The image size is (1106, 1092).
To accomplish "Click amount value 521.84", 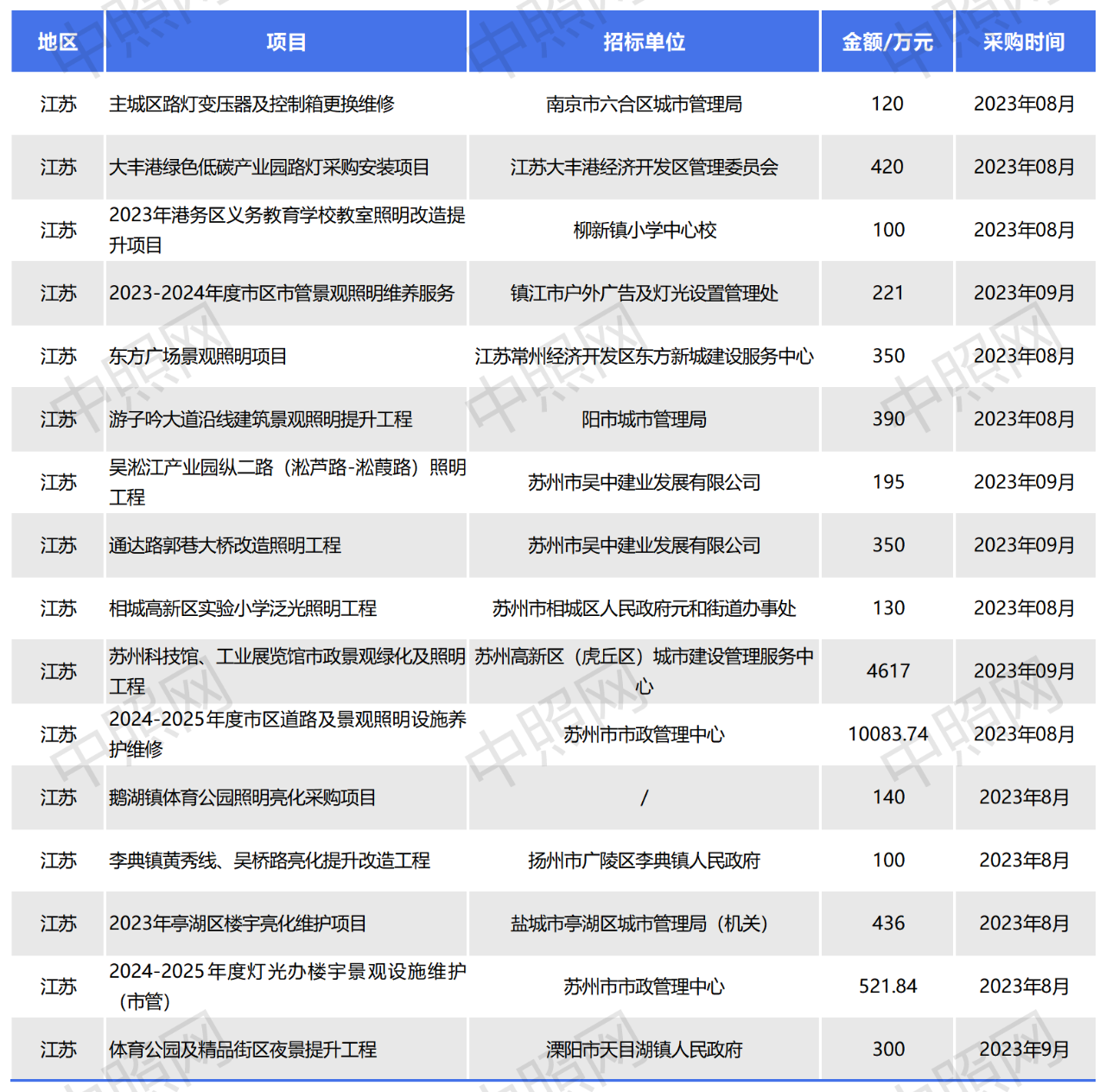I will (x=887, y=987).
